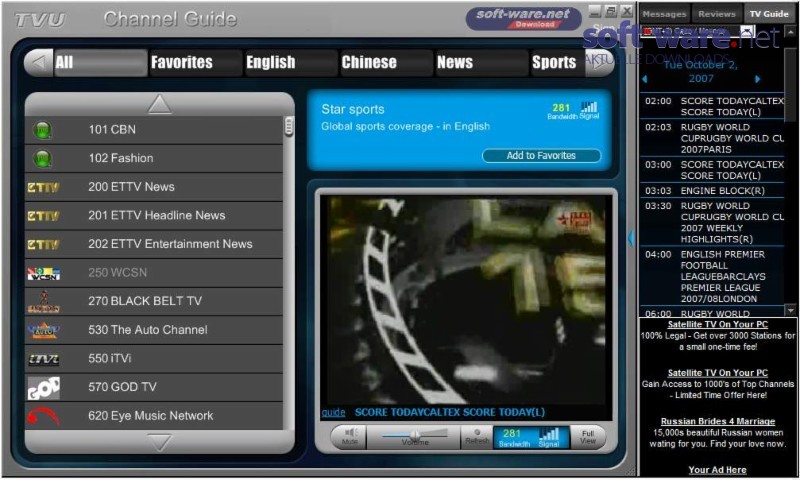
Task: Click the WCSN channel logo
Action: tap(43, 273)
